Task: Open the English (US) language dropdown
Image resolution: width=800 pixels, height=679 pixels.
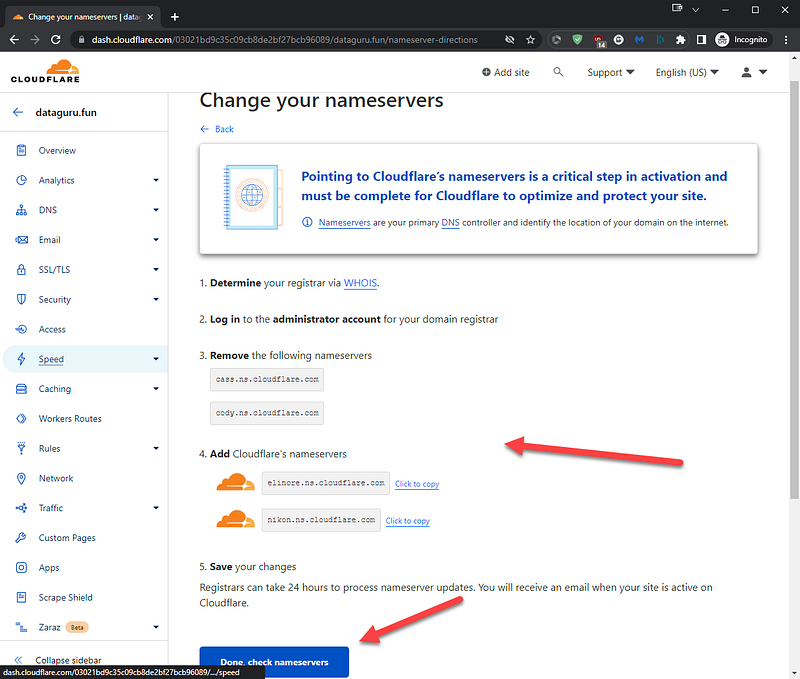Action: (x=687, y=72)
